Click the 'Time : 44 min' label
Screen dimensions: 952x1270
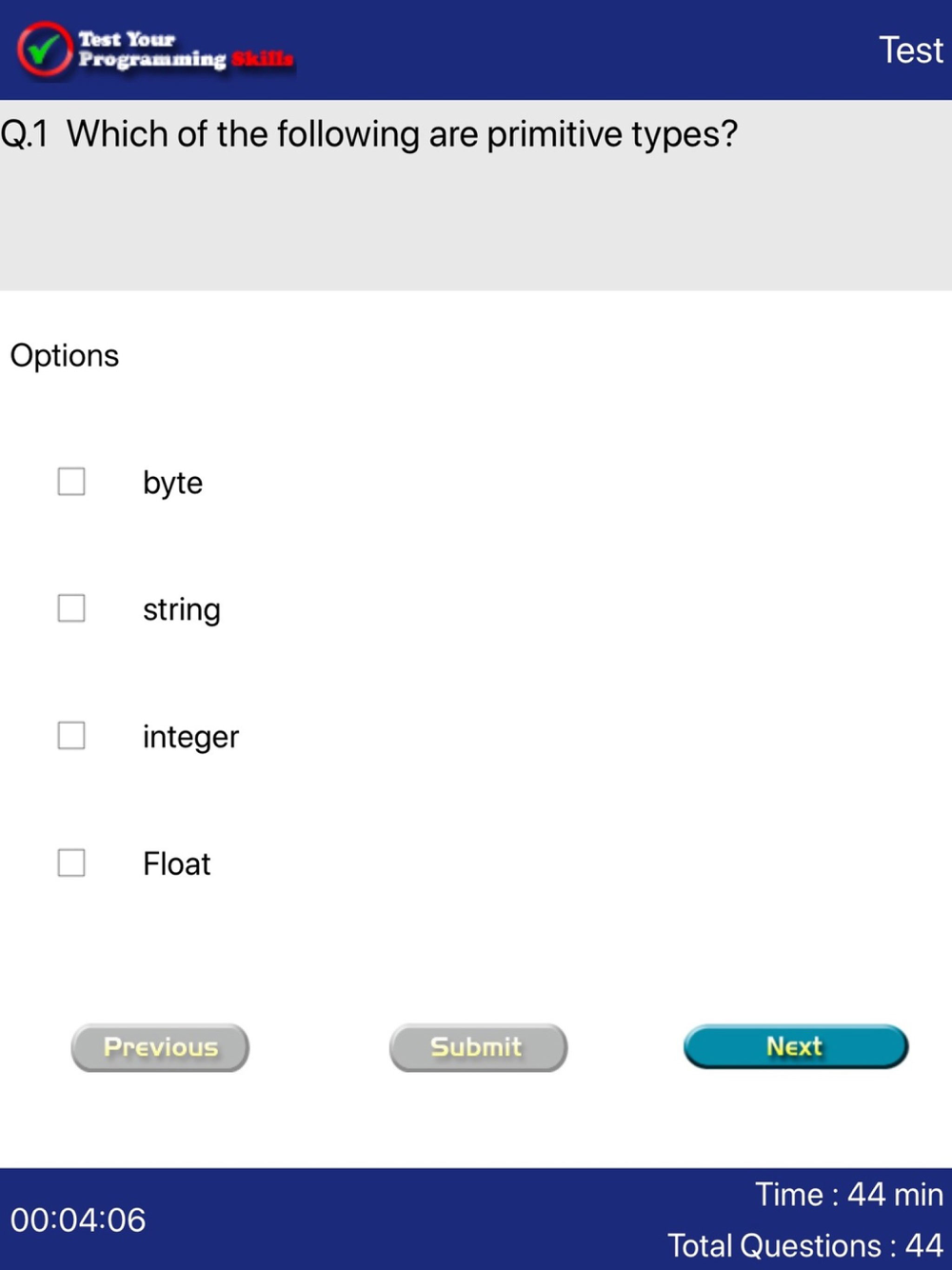point(848,1194)
